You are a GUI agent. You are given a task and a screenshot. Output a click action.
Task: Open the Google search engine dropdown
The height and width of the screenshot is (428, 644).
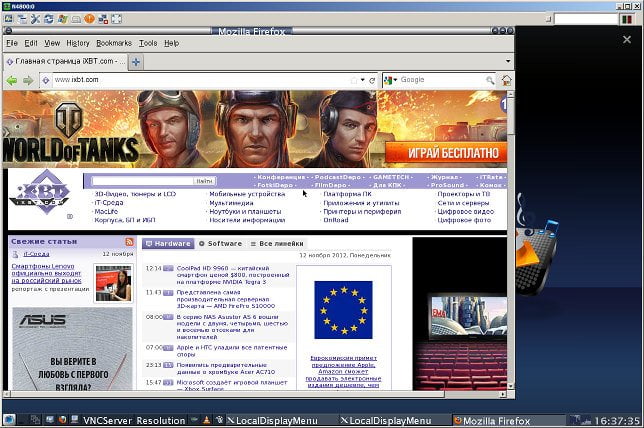point(390,81)
